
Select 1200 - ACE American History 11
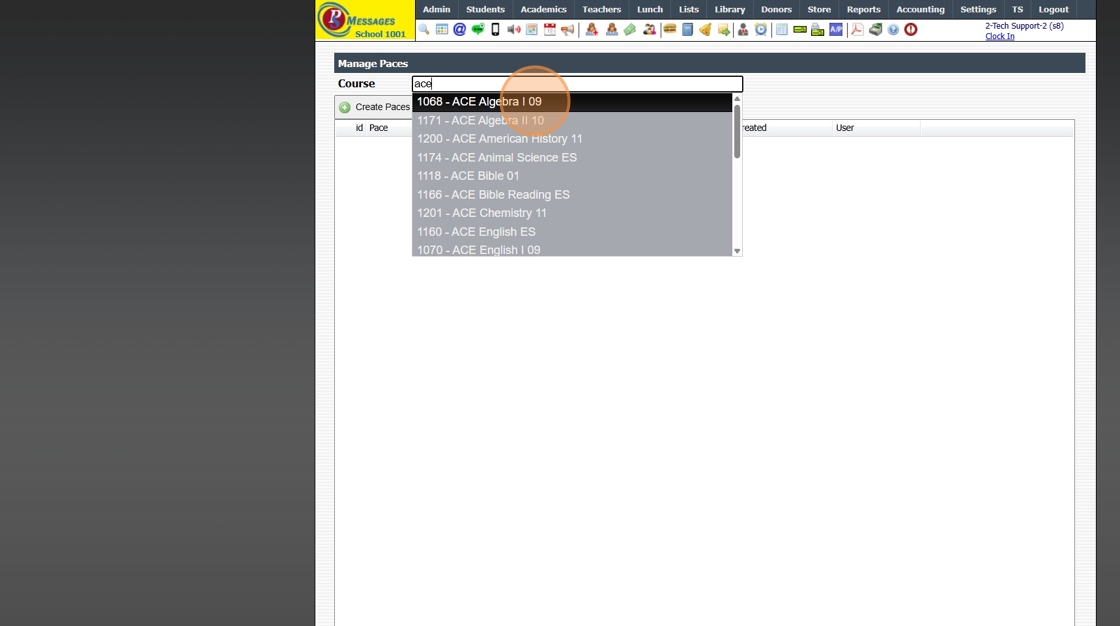[x=572, y=139]
